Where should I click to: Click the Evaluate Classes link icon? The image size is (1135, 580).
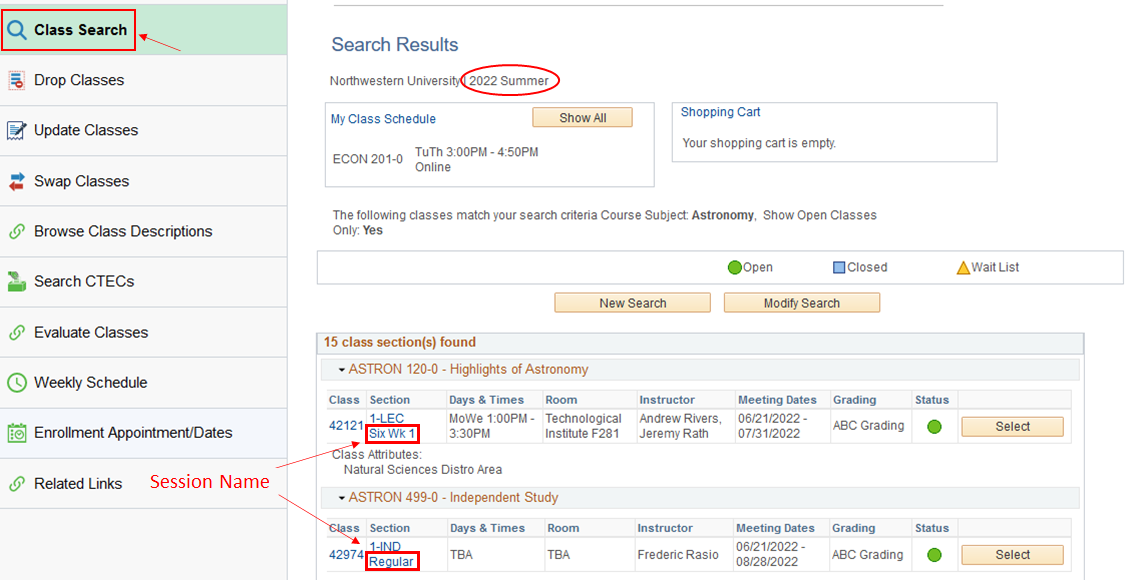(x=16, y=332)
